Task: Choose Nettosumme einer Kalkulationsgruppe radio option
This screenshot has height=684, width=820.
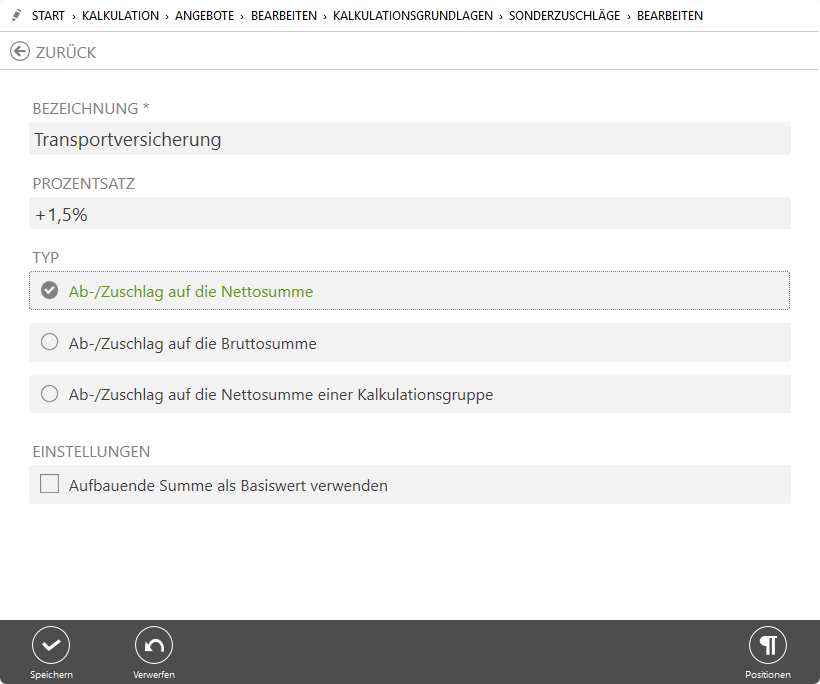Action: tap(49, 394)
